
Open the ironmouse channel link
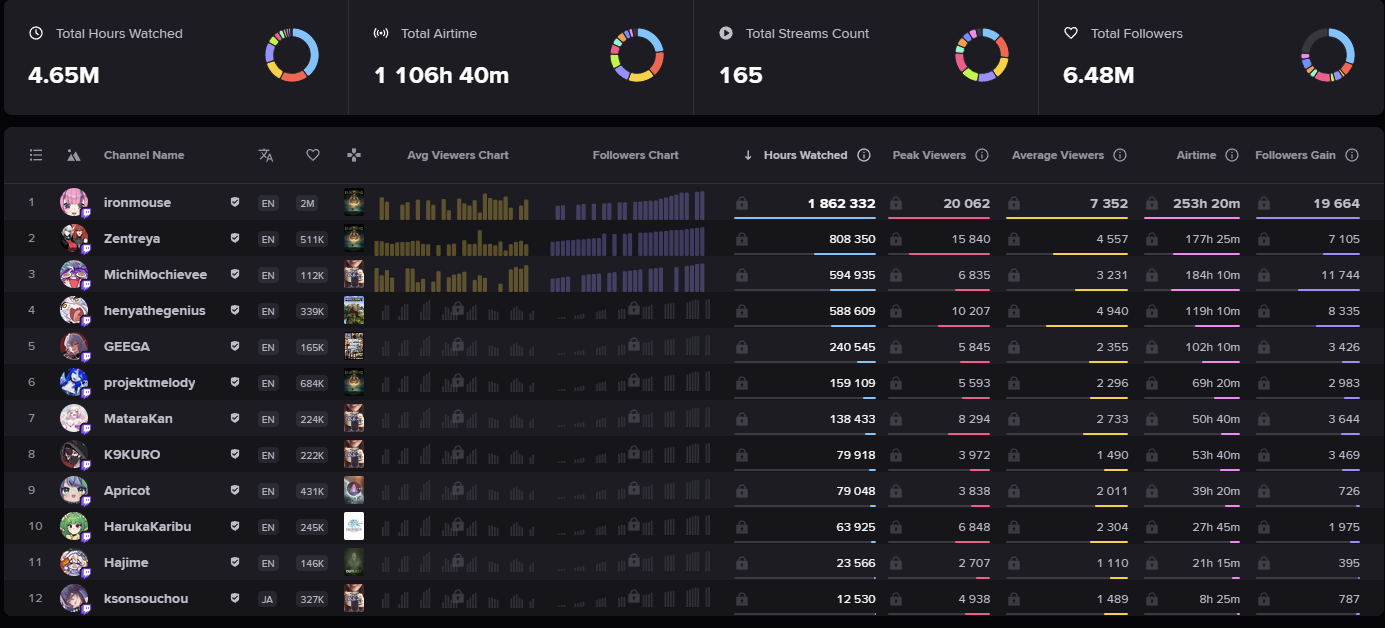137,203
